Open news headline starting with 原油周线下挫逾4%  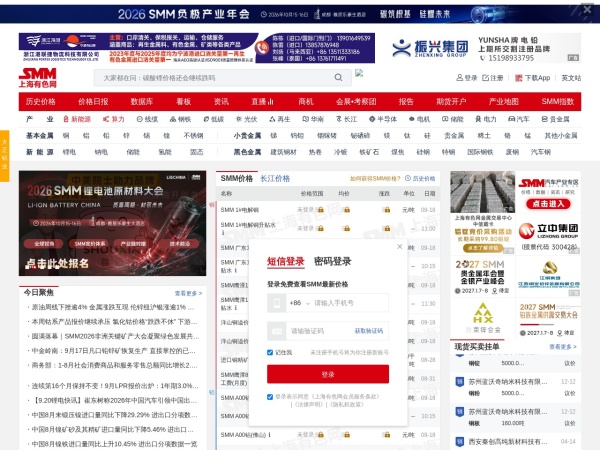(112, 307)
